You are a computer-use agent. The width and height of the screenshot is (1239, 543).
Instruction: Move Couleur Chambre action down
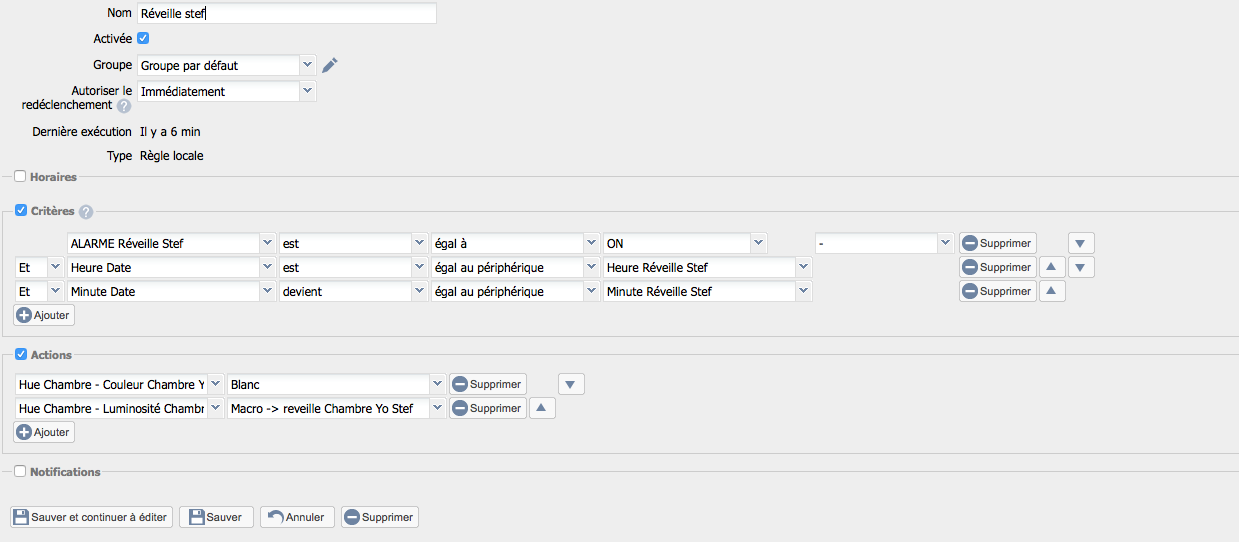point(571,384)
